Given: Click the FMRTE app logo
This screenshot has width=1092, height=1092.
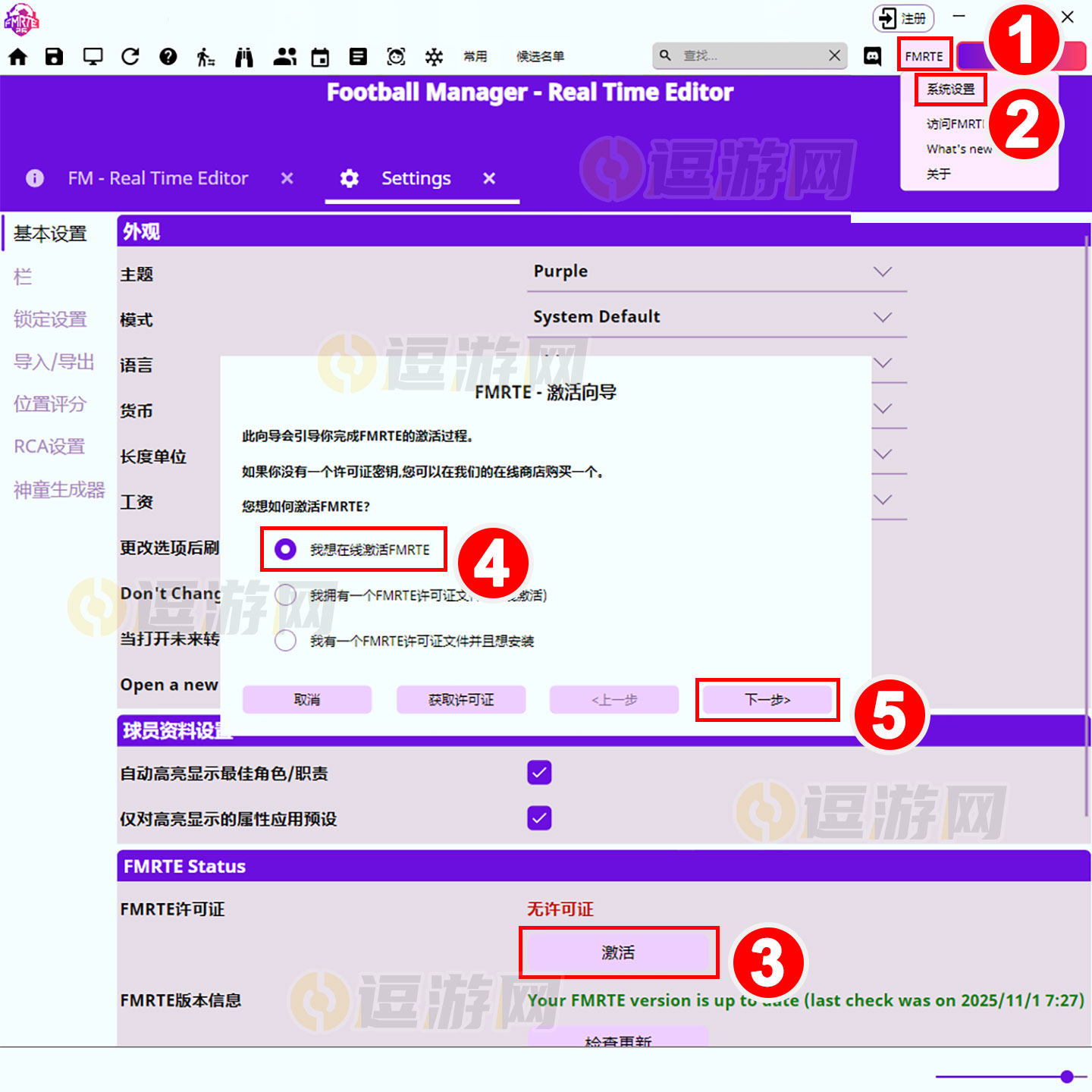Looking at the screenshot, I should click(x=21, y=19).
